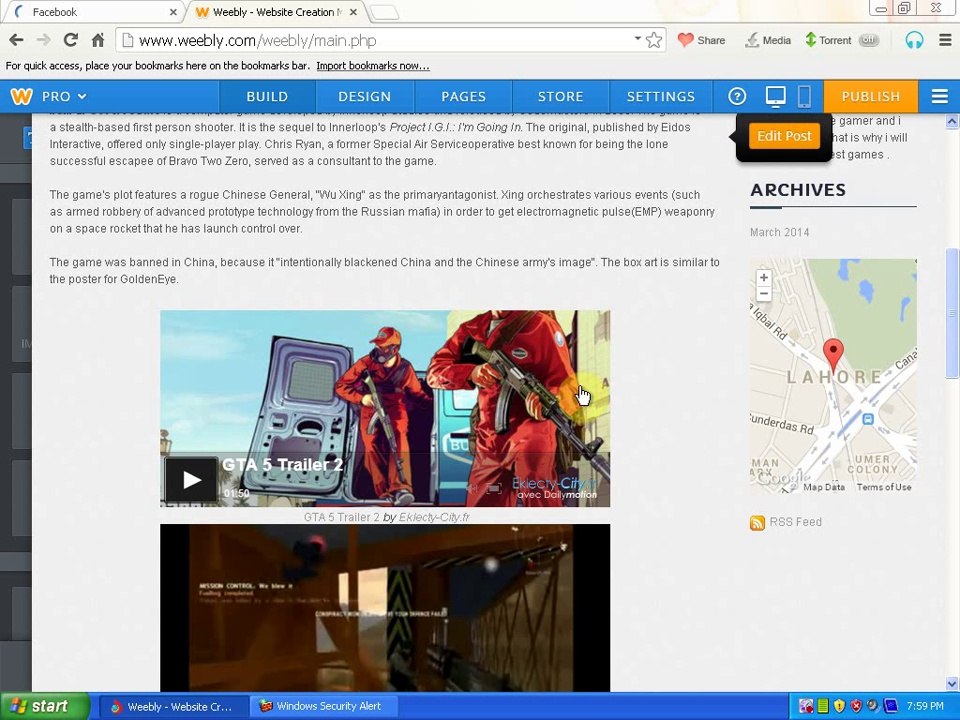This screenshot has width=960, height=720.
Task: Open the SETTINGS tab
Action: click(x=661, y=97)
